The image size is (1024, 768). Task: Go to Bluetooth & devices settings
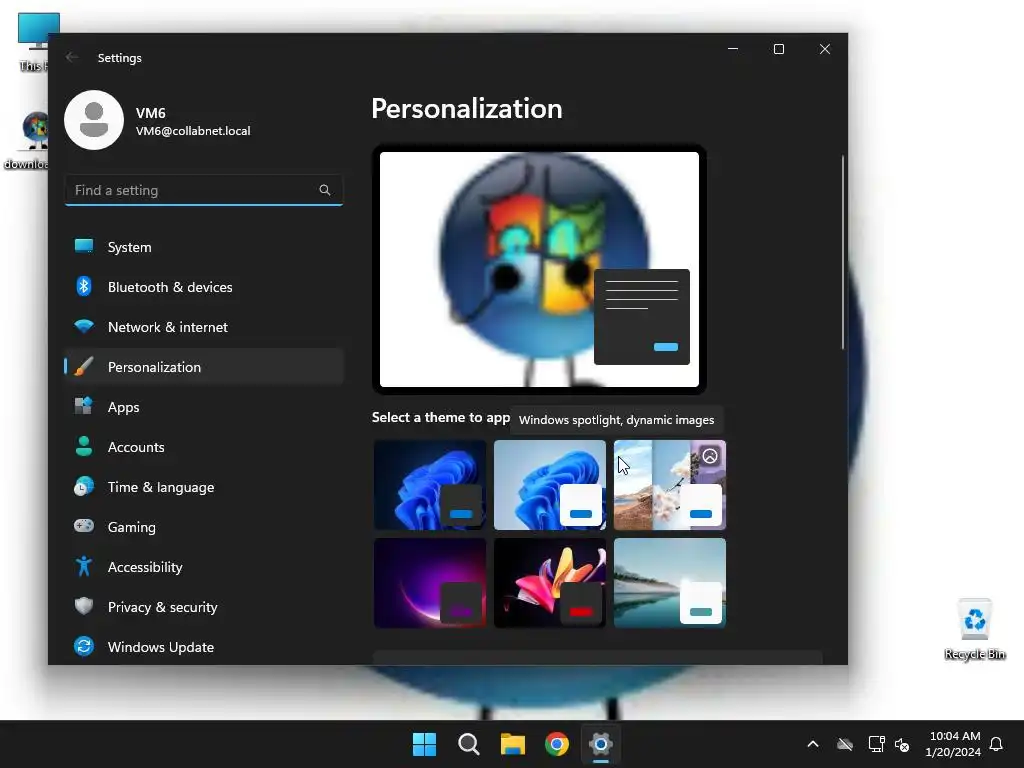click(x=204, y=287)
